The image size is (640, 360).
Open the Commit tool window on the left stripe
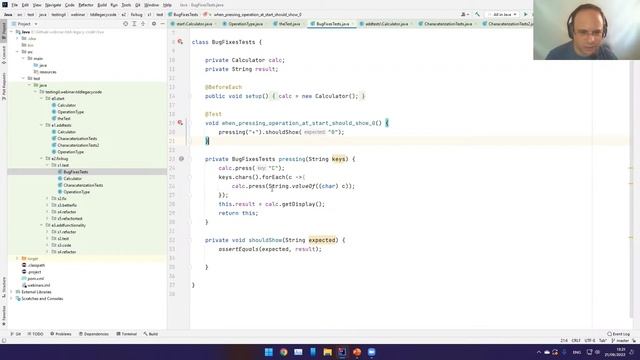point(4,55)
